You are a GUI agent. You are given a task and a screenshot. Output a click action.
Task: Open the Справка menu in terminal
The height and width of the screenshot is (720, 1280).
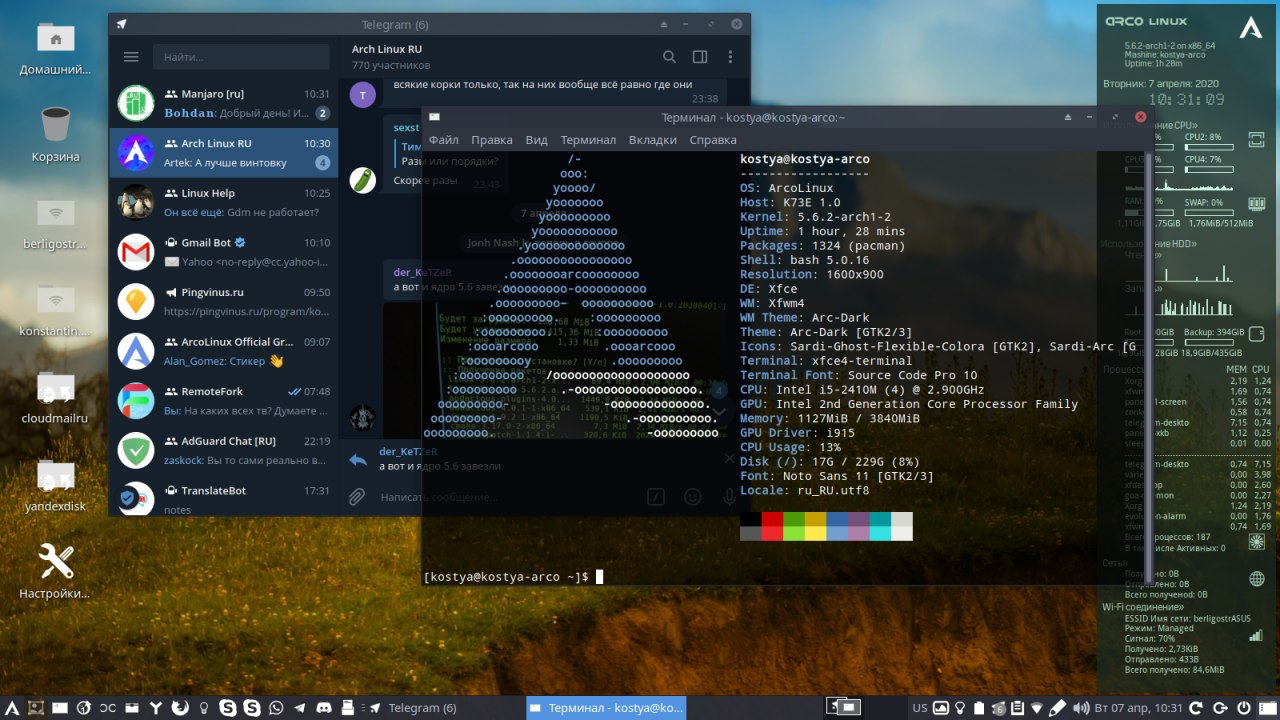click(x=712, y=140)
